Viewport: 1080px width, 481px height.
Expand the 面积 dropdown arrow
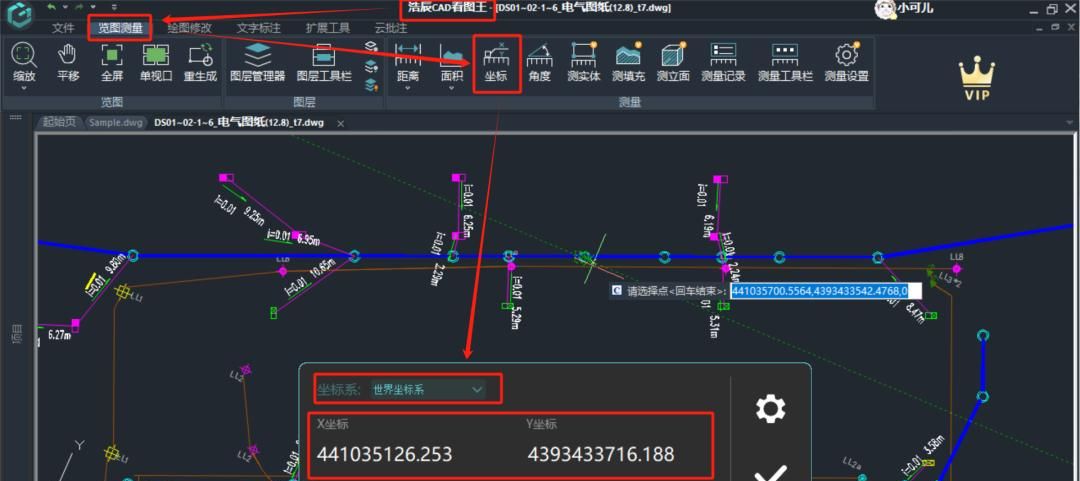[452, 88]
